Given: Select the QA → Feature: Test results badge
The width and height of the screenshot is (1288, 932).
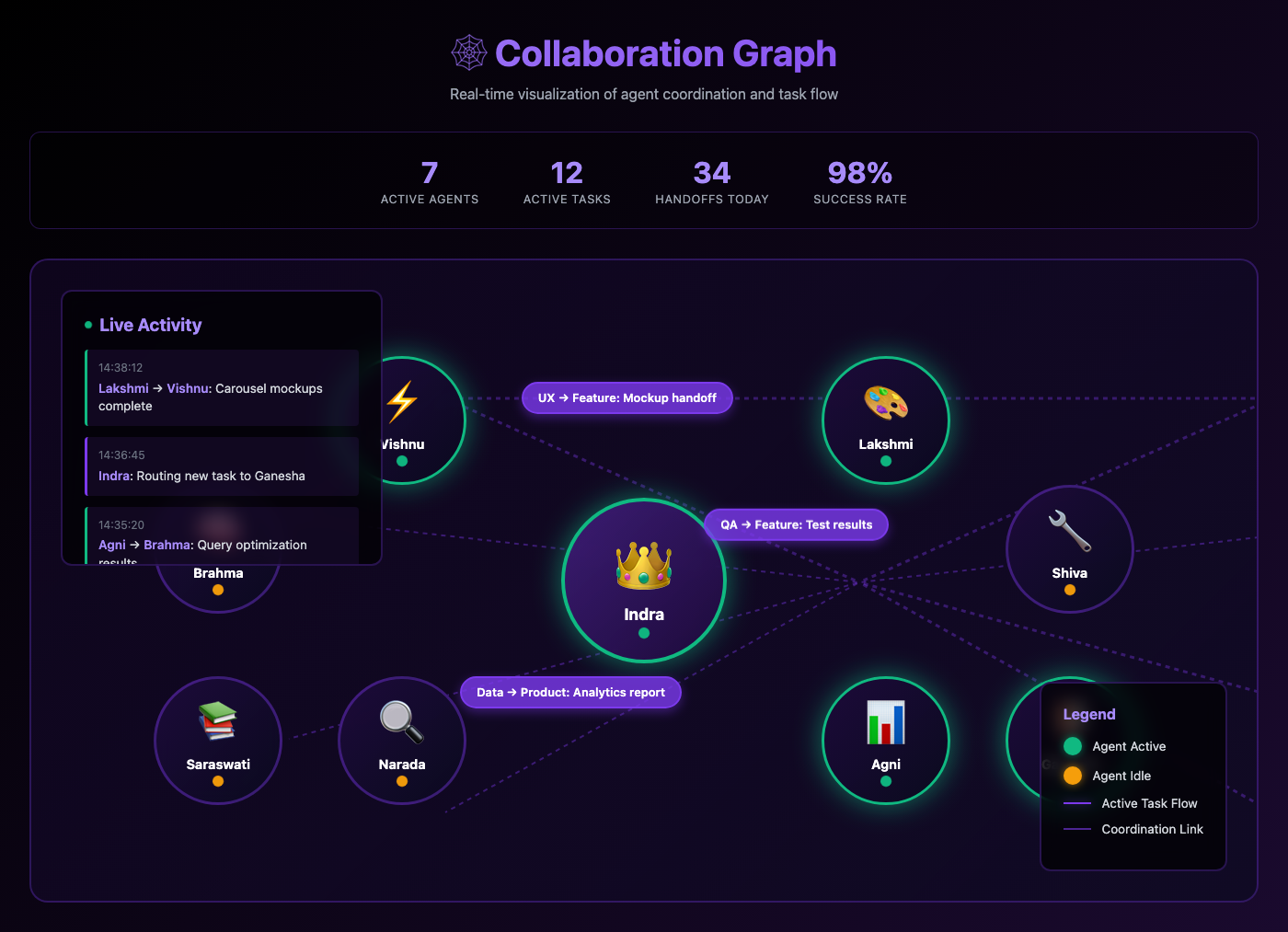Looking at the screenshot, I should [796, 524].
